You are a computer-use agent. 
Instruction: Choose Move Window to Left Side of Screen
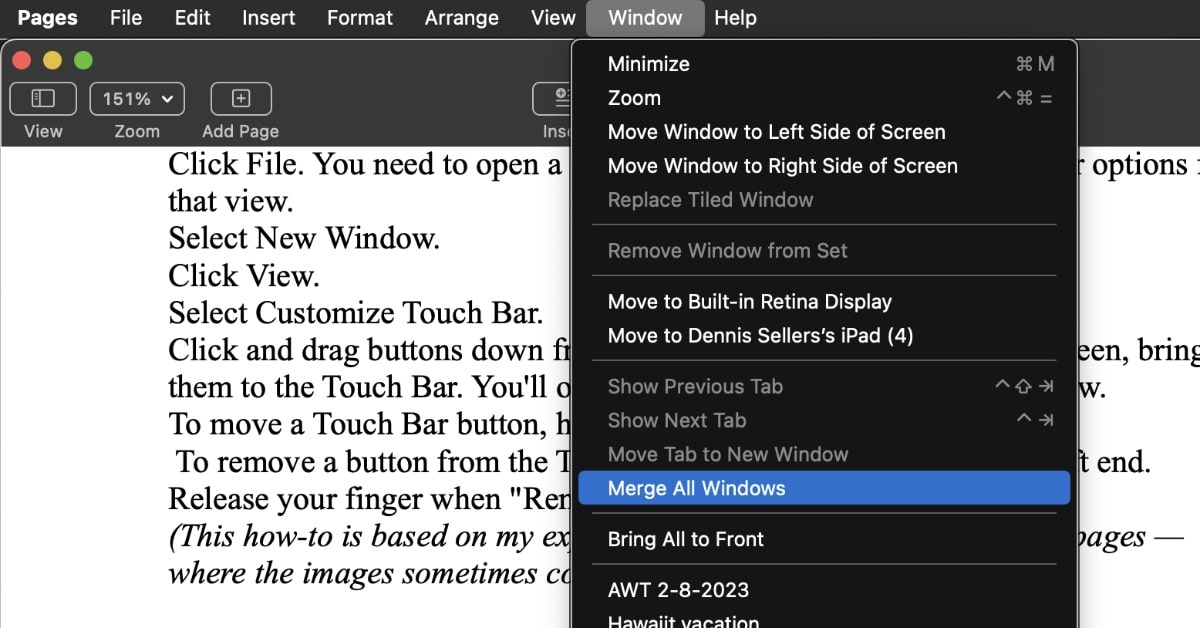pyautogui.click(x=776, y=132)
